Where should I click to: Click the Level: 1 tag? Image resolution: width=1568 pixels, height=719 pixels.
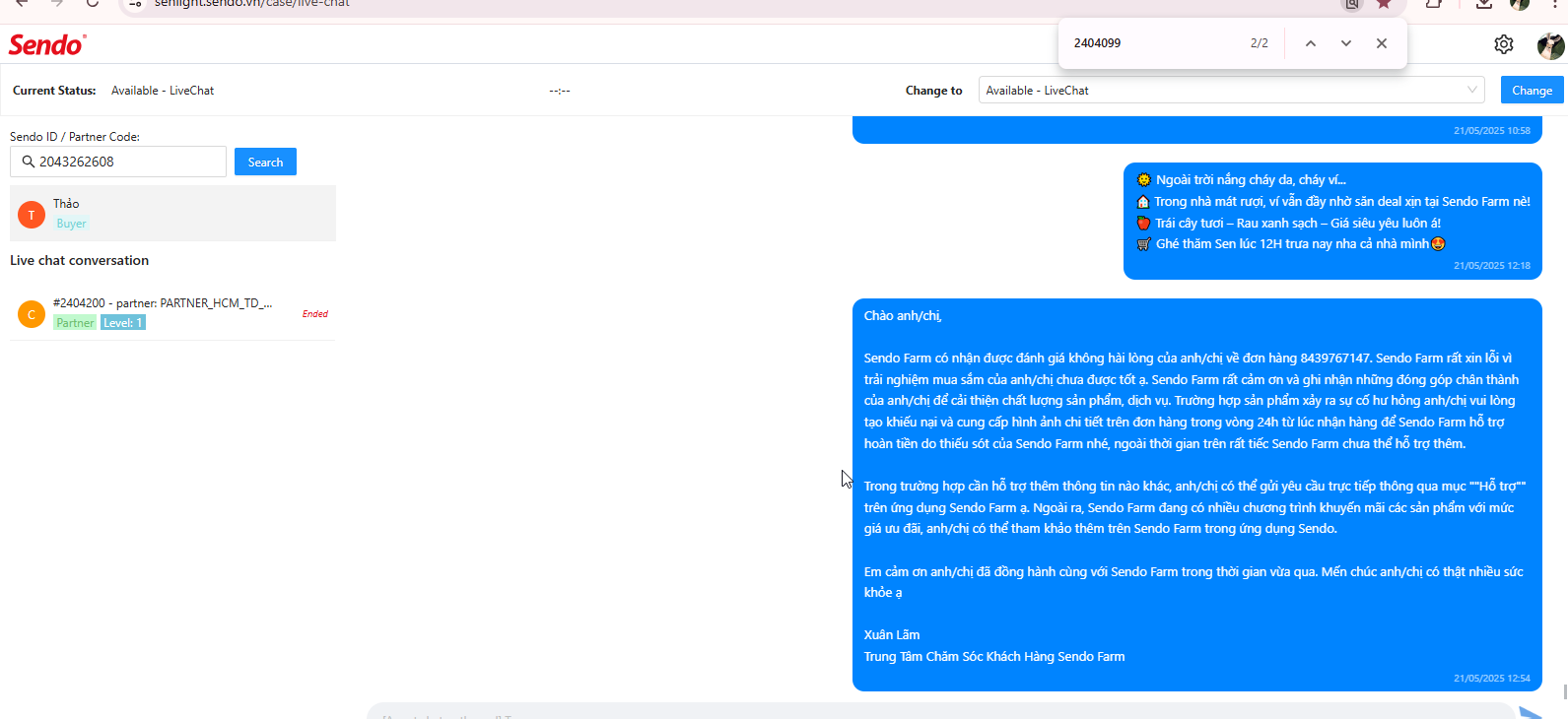[123, 323]
